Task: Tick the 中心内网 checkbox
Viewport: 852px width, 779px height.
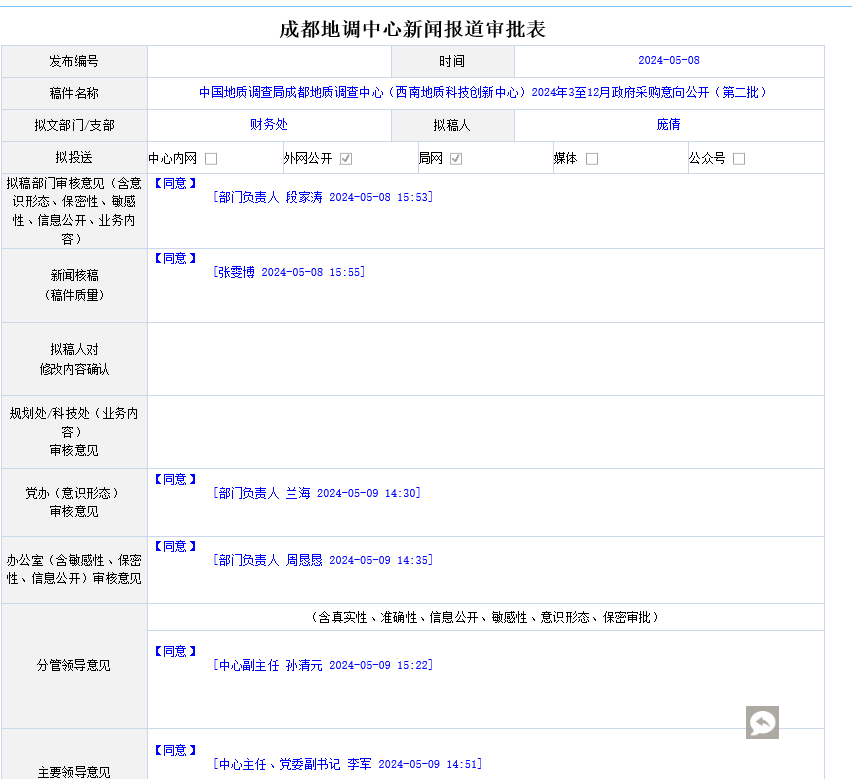Action: coord(211,159)
